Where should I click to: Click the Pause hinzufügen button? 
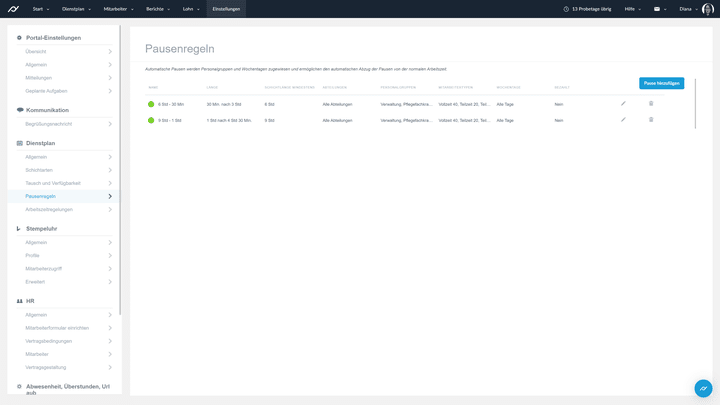point(661,83)
